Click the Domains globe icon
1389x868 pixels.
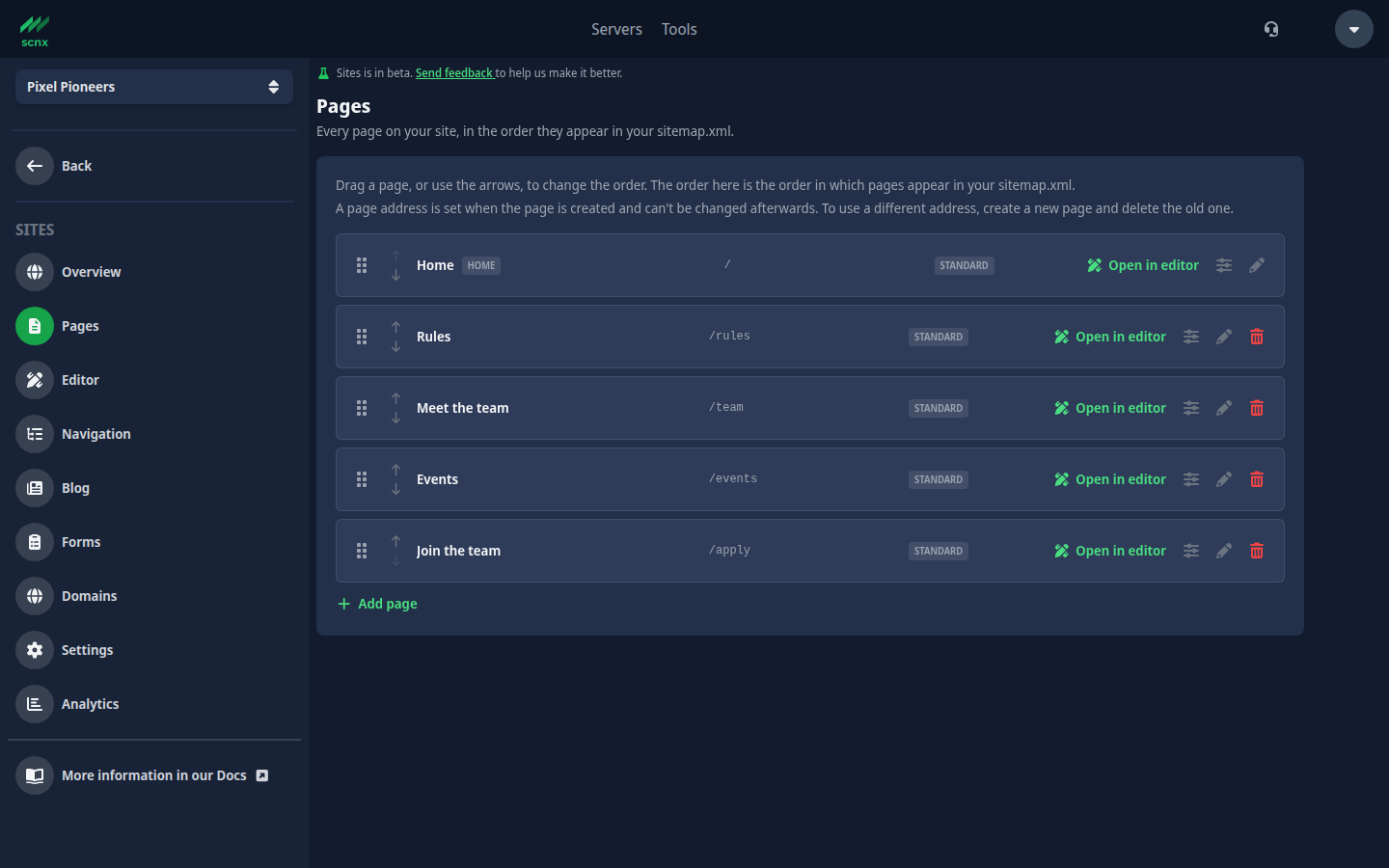tap(35, 596)
